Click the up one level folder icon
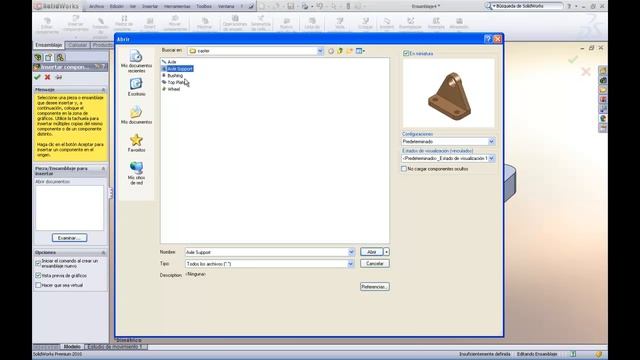Screen dimensions: 640x360 340,51
